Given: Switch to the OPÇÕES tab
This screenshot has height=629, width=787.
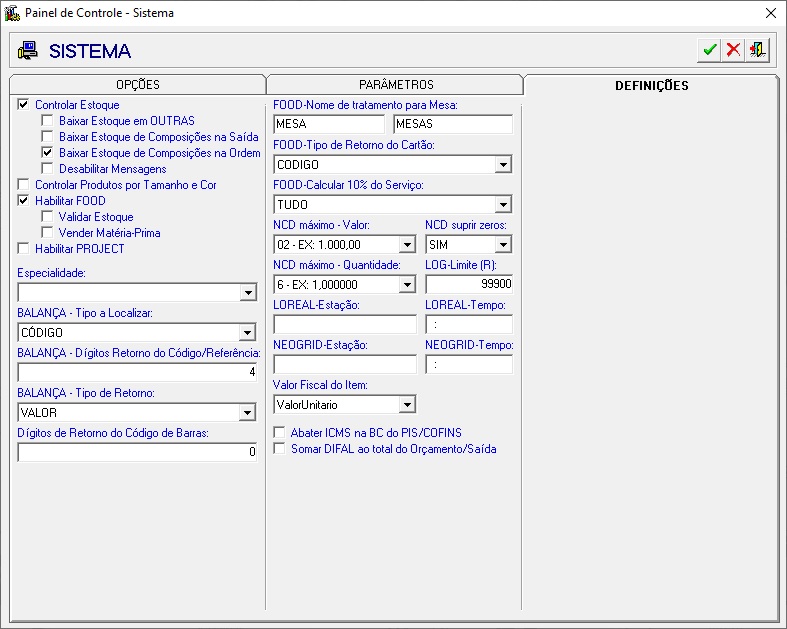Looking at the screenshot, I should (x=137, y=85).
